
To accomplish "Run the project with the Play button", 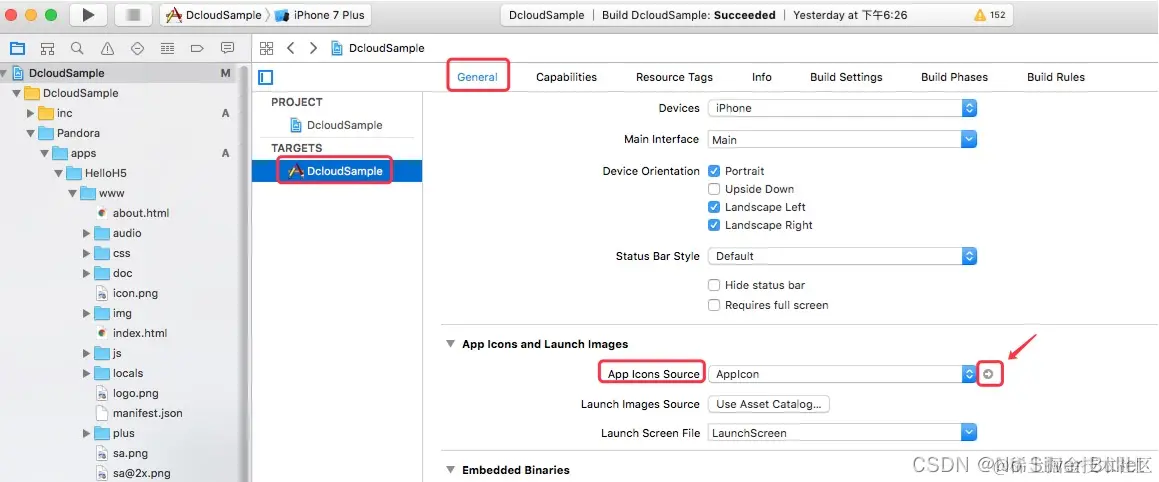I will click(89, 15).
